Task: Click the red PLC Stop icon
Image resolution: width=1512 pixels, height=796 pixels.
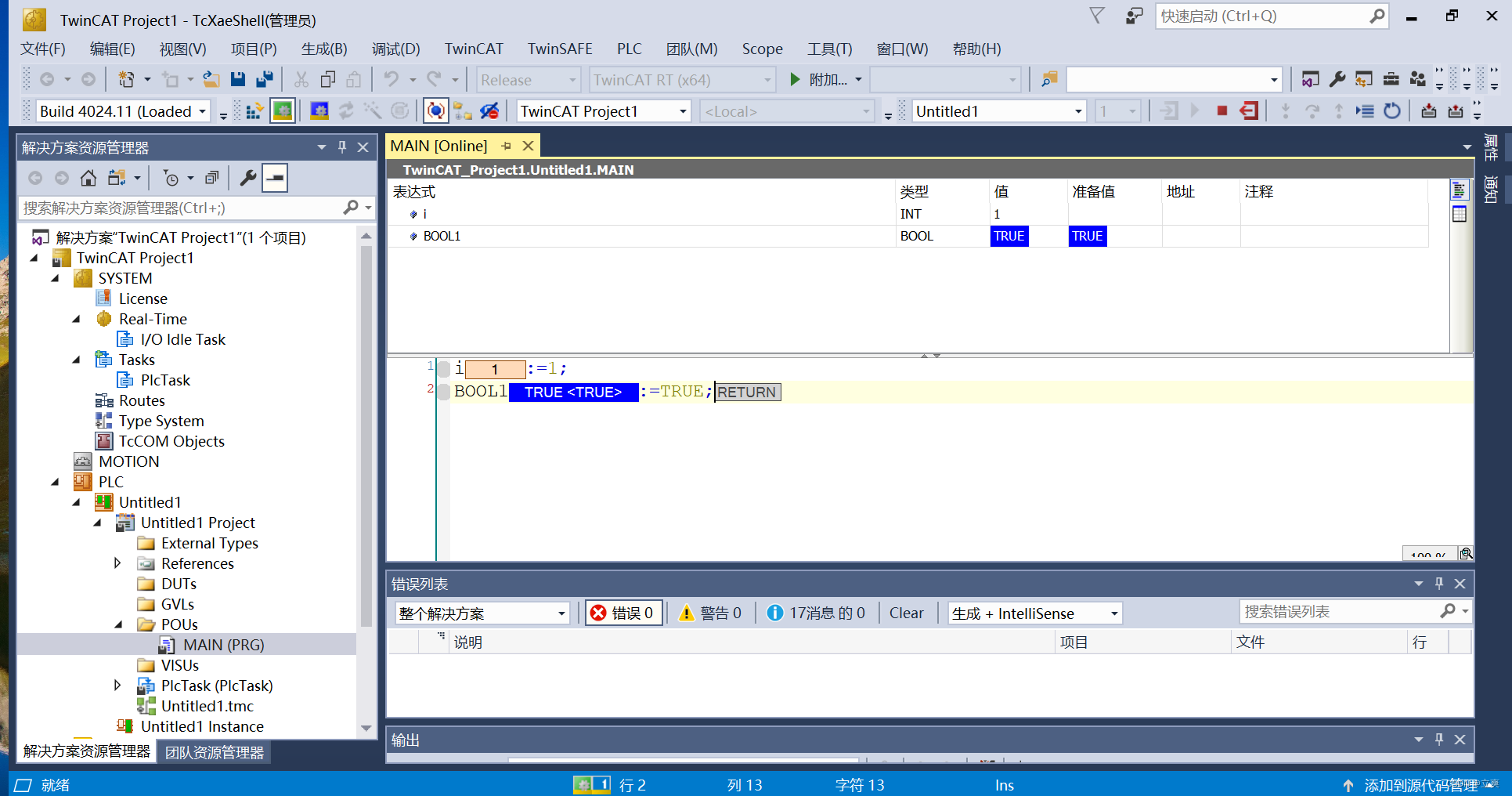Action: click(1222, 111)
